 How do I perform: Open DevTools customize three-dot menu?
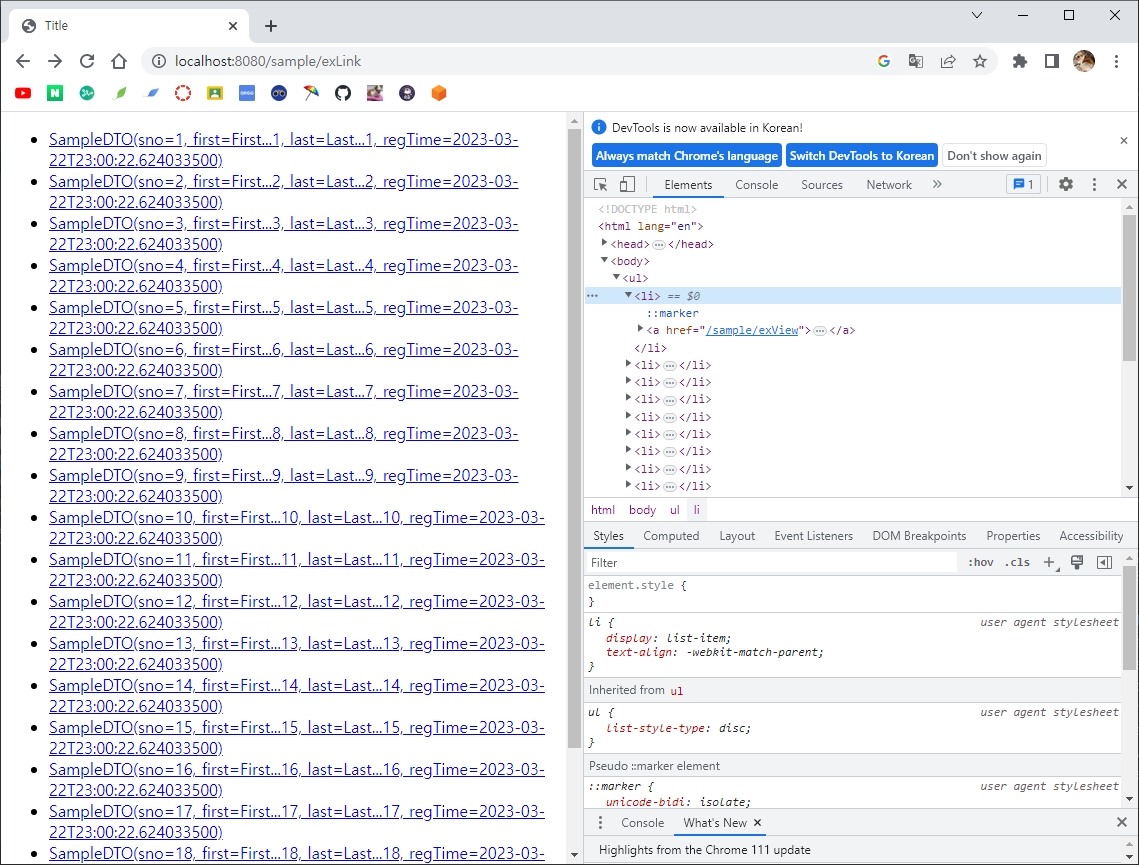point(1095,184)
